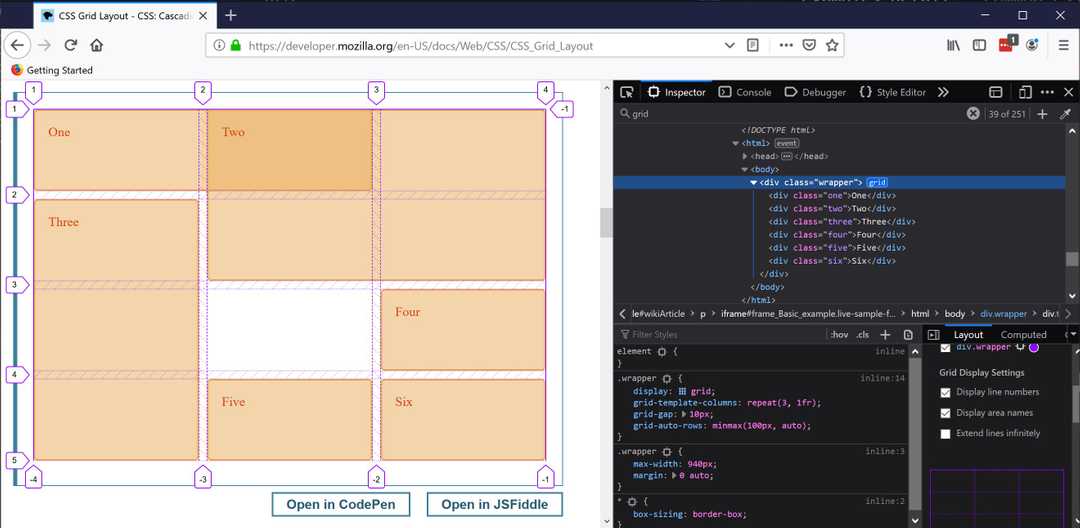Bookmark this page with the star icon
1080x528 pixels.
point(832,45)
